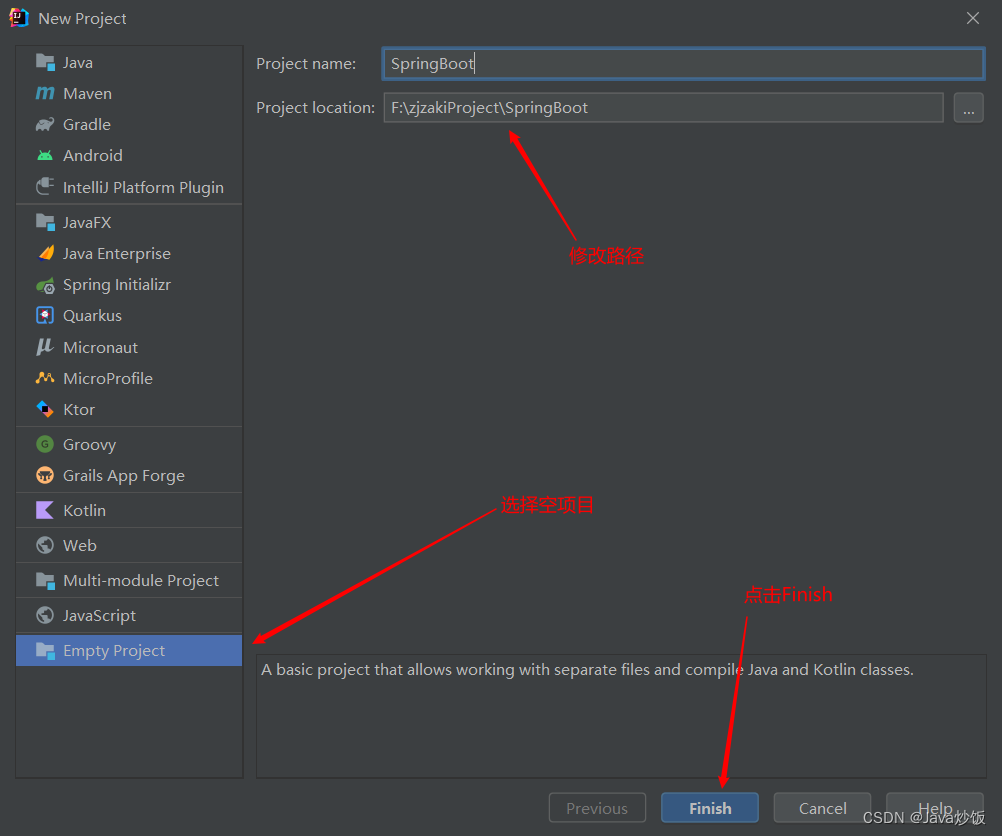Select Grails App Forge entry
Screen dimensions: 1002x836
tap(129, 476)
